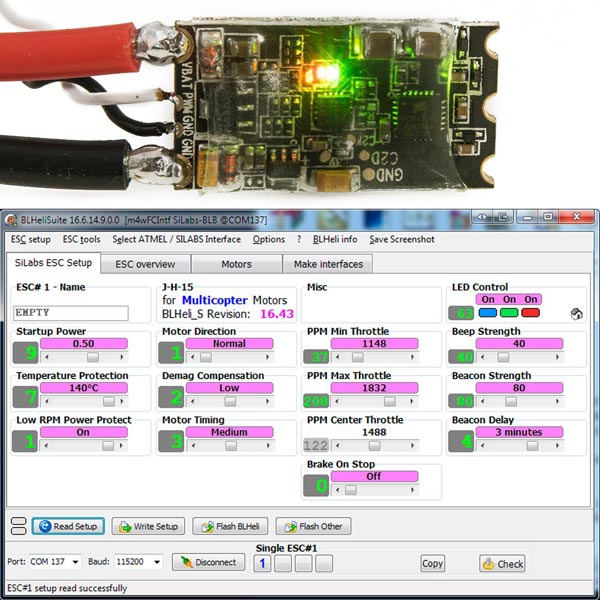Click Demag Compensation slider left arrow
Image resolution: width=600 pixels, height=600 pixels.
[x=192, y=401]
